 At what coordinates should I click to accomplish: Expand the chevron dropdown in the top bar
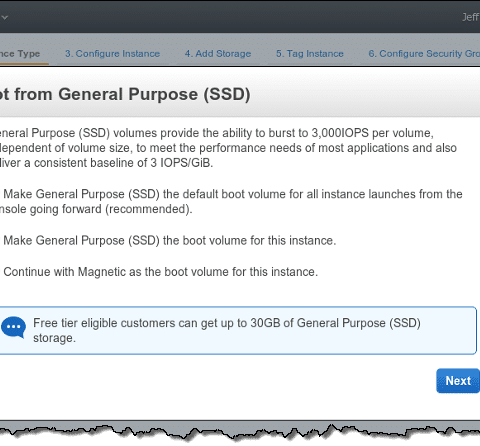click(4, 17)
